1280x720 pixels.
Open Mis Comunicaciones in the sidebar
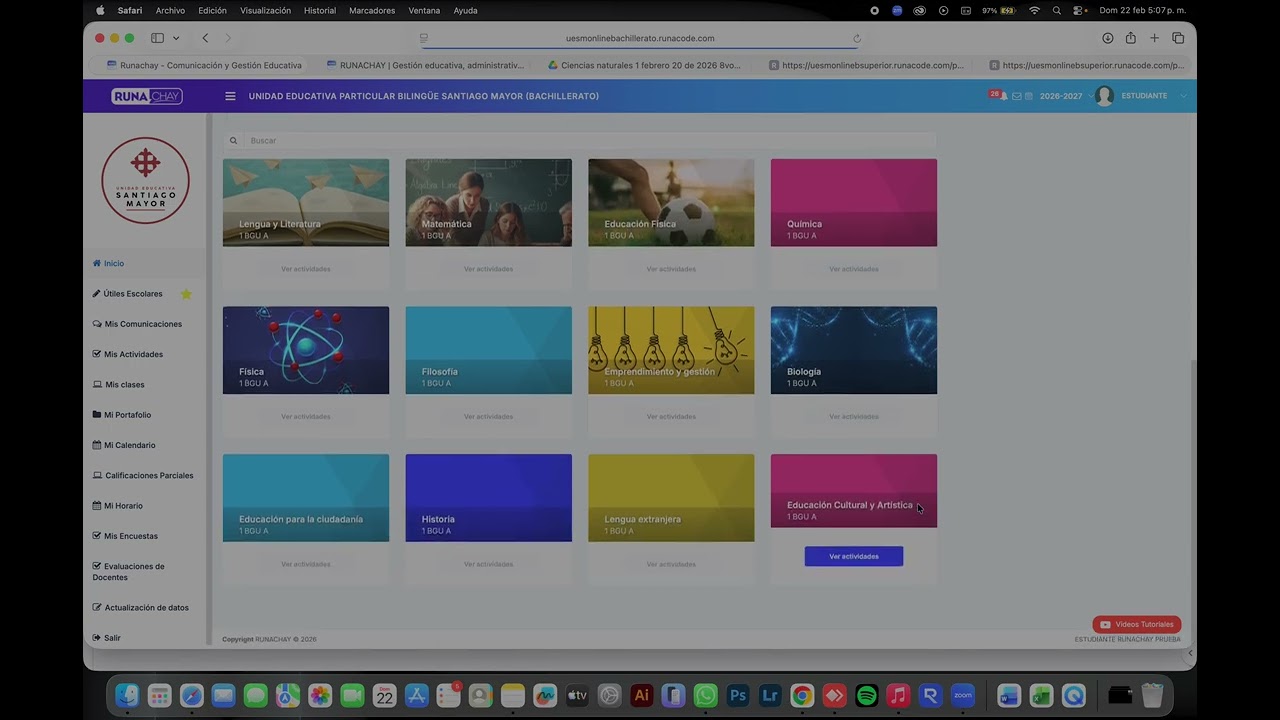point(137,324)
